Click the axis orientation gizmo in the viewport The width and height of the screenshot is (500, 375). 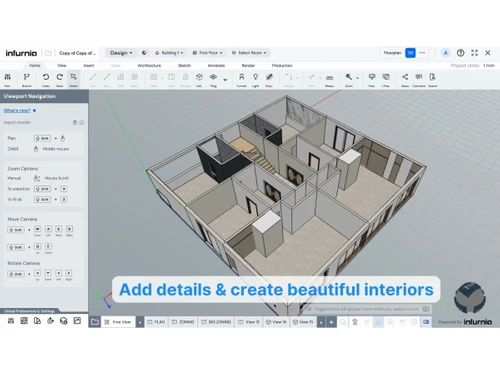point(104,299)
